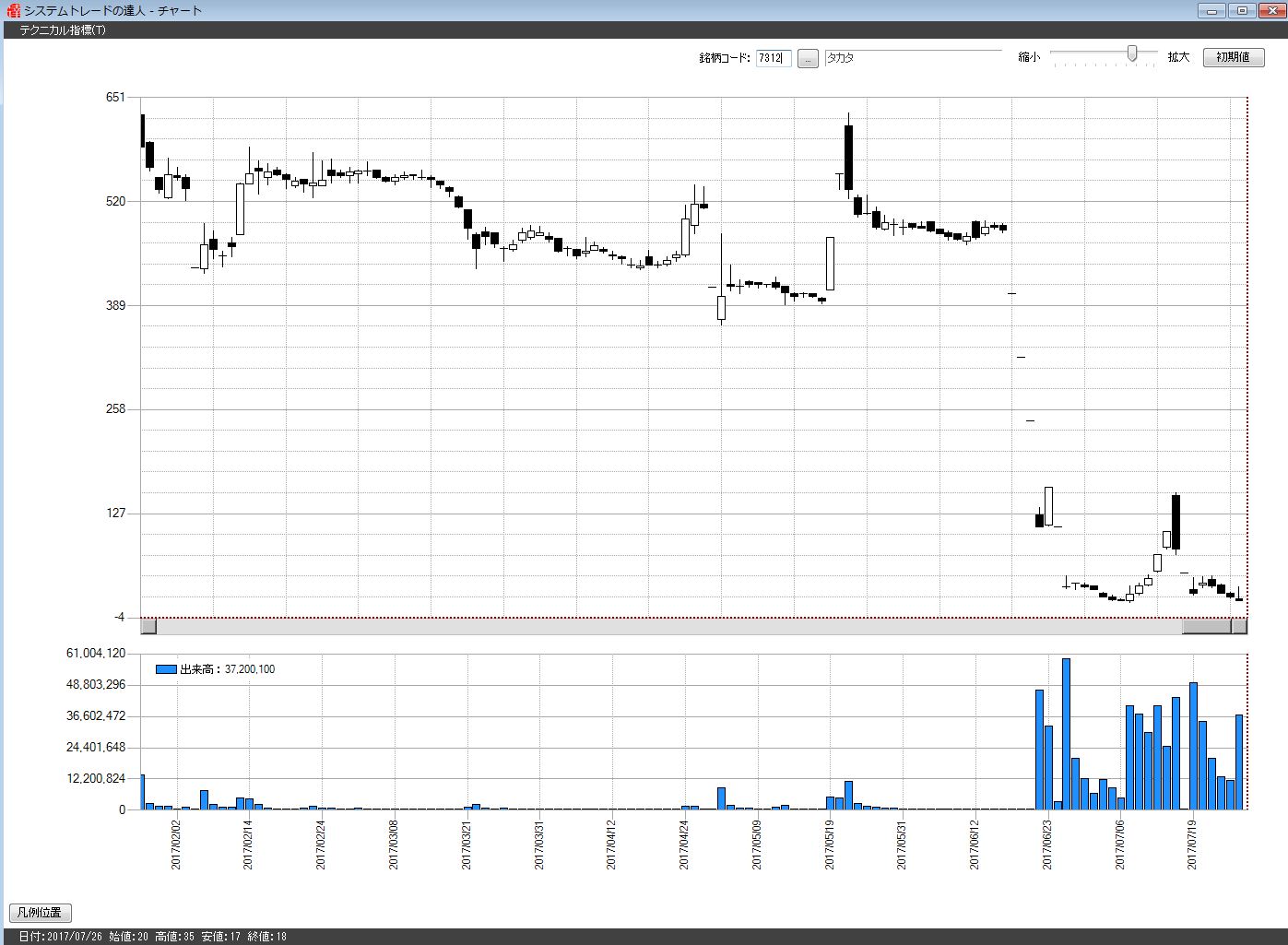Screen dimensions: 1288x945
Task: Minimize the チャート window
Action: coord(1211,10)
